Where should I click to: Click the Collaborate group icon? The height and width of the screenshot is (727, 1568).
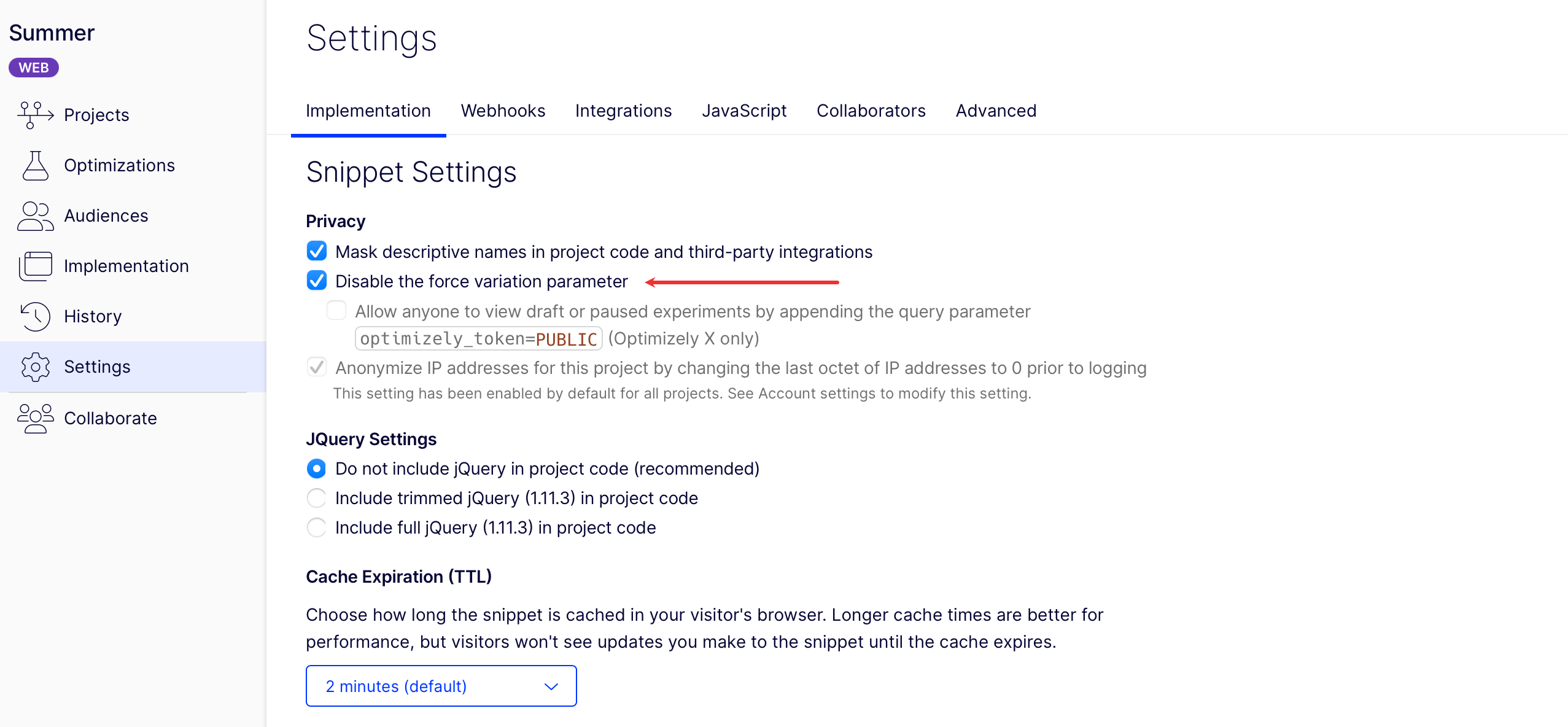click(35, 418)
